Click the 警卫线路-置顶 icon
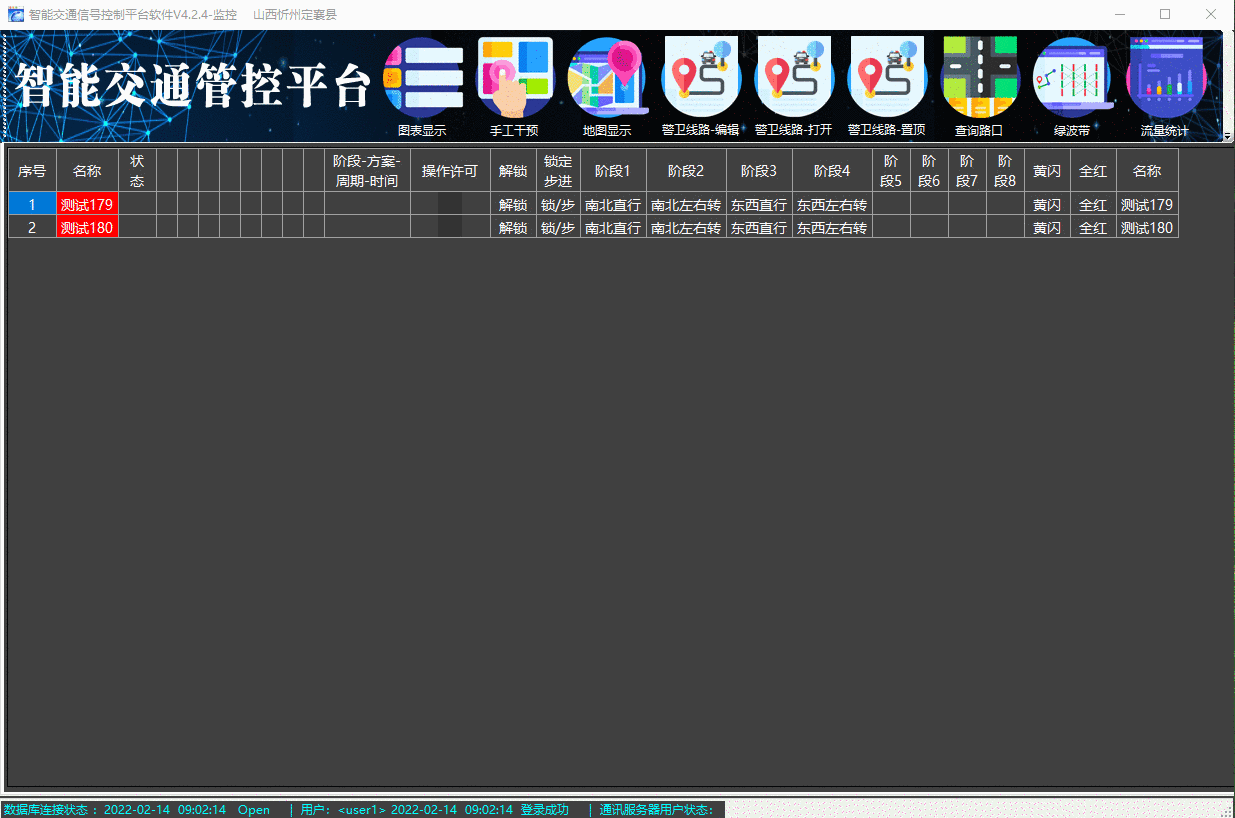The width and height of the screenshot is (1235, 818). click(x=886, y=80)
